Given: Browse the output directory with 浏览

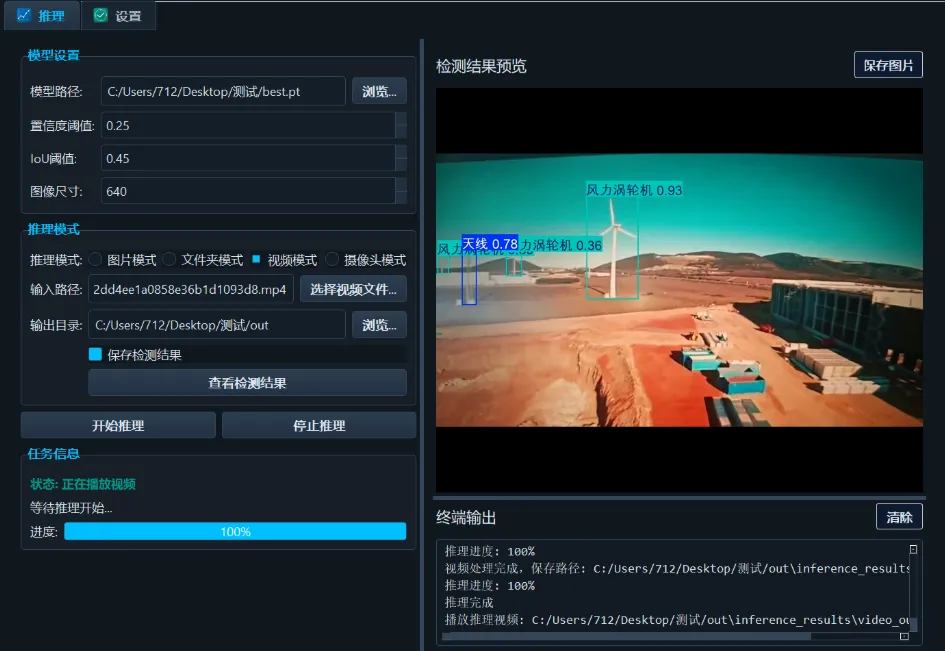Looking at the screenshot, I should pos(379,323).
